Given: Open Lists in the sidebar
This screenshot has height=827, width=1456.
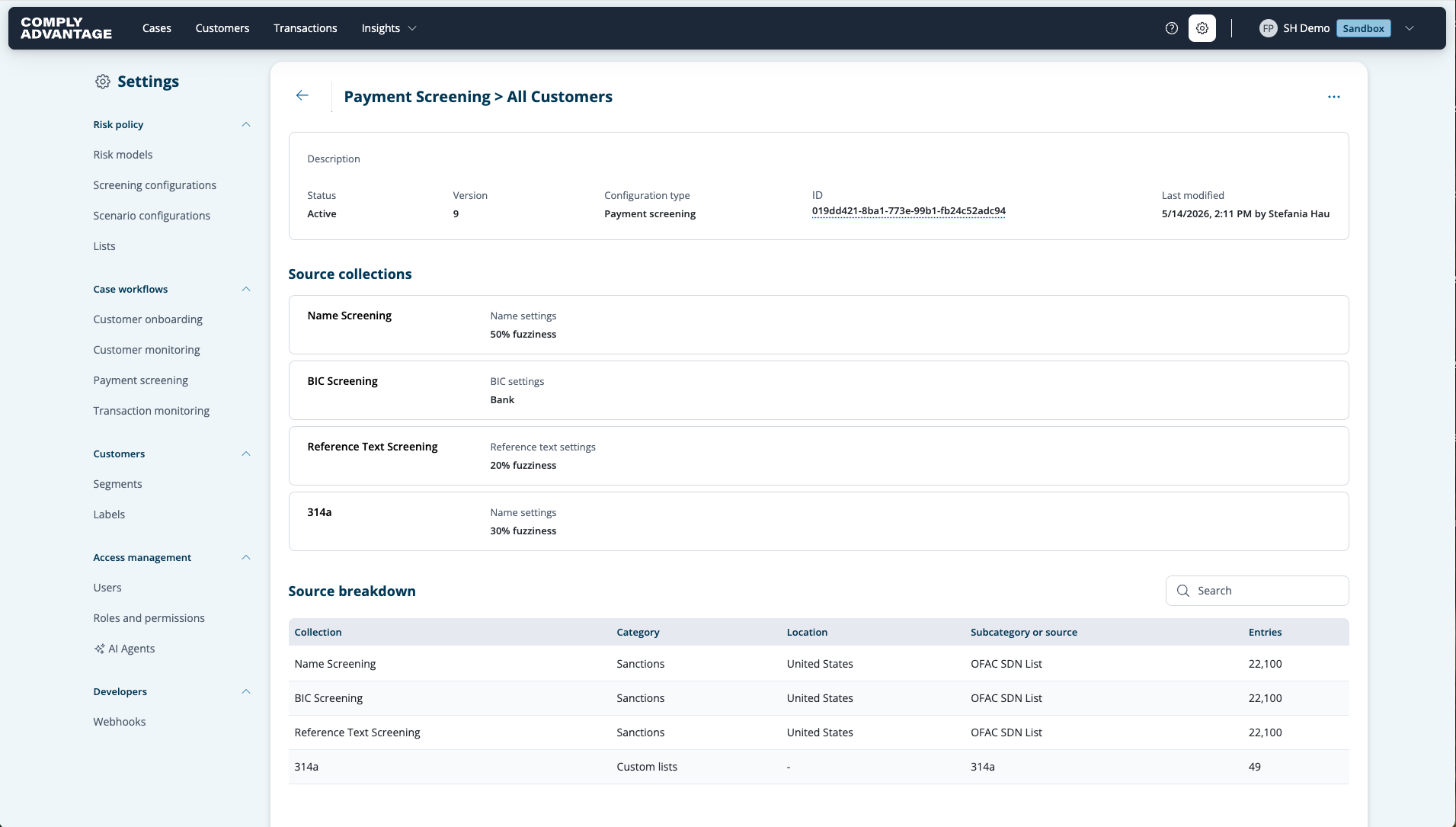Looking at the screenshot, I should [x=104, y=246].
